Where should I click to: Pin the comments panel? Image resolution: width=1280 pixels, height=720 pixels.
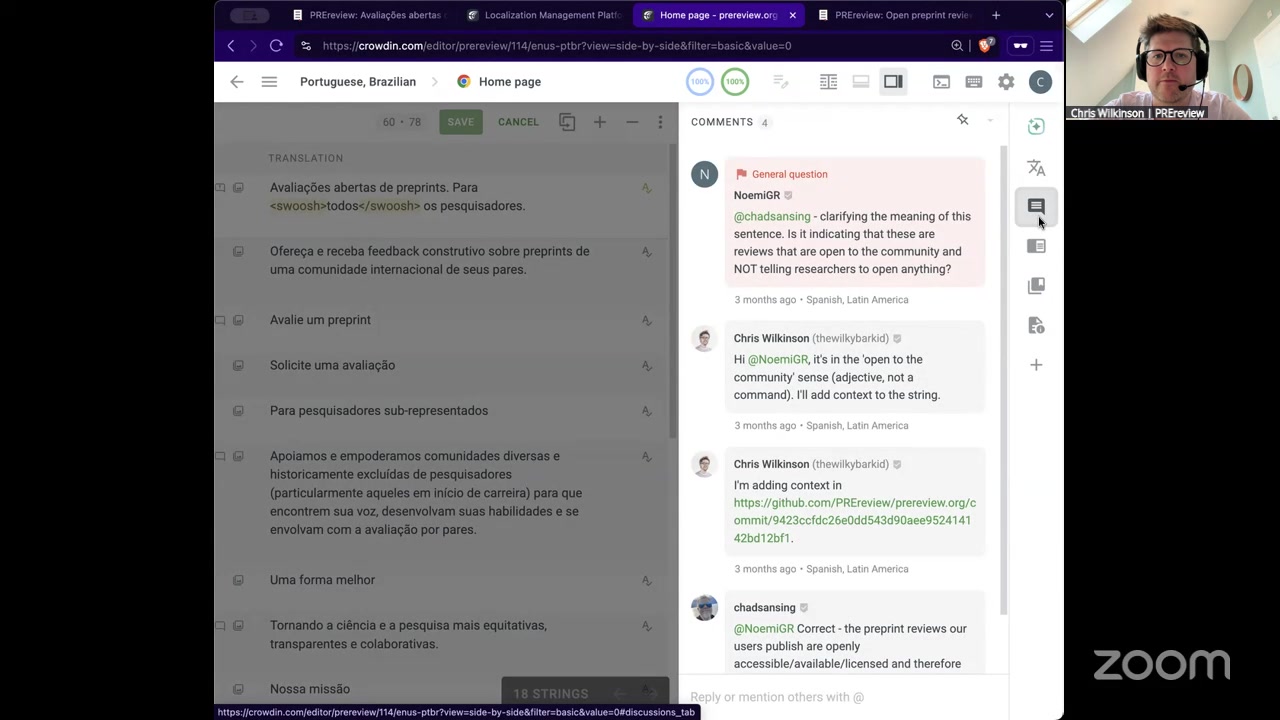pyautogui.click(x=962, y=121)
